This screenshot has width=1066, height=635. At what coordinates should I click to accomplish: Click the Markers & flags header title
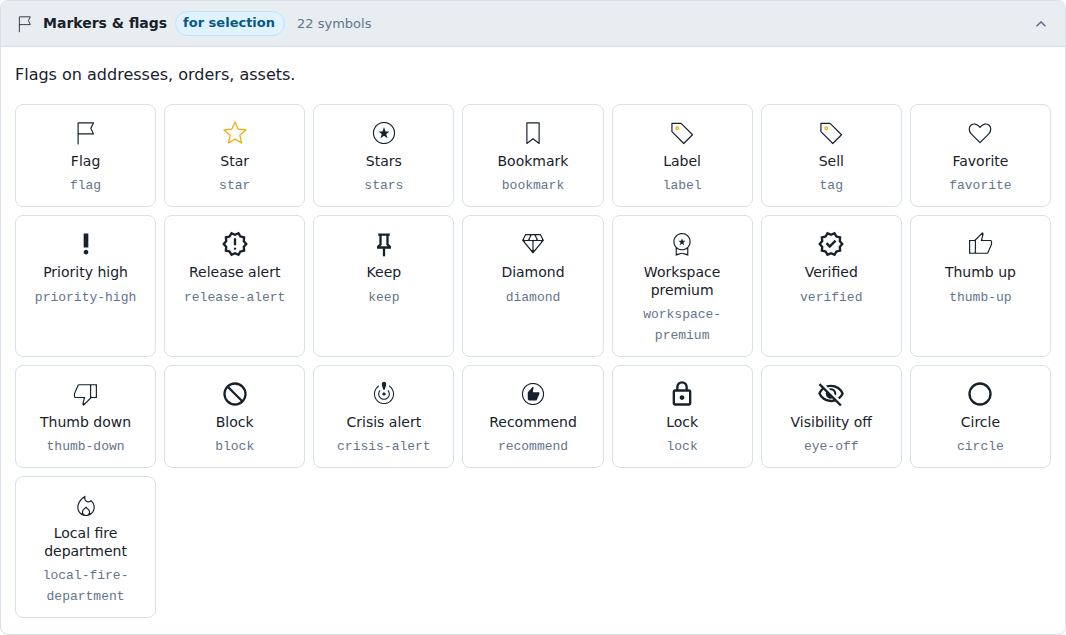tap(105, 23)
